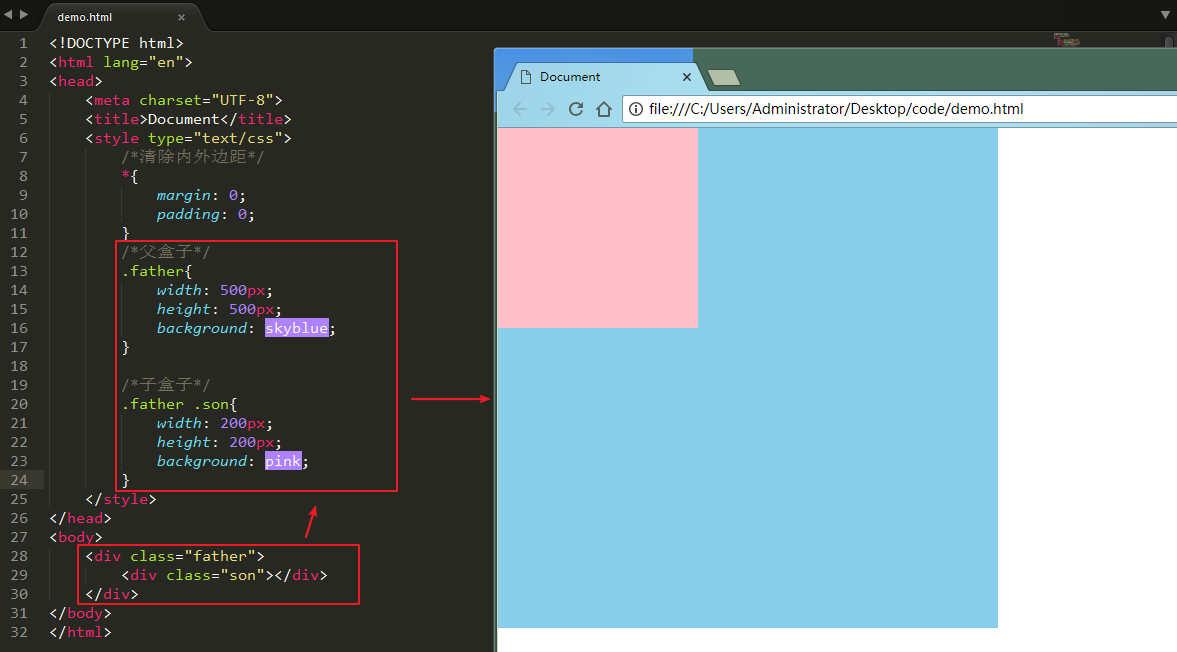Click the highlighted skyblue value
This screenshot has height=652, width=1177.
coord(297,328)
